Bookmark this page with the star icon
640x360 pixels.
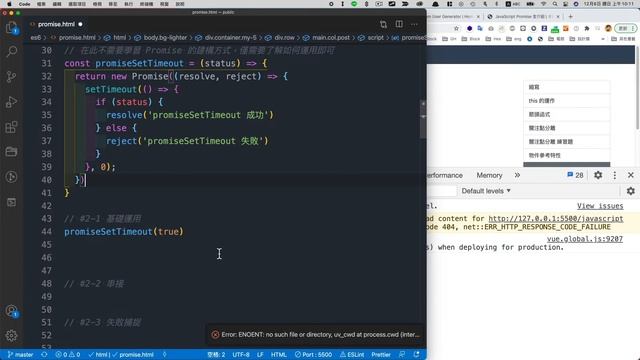click(456, 28)
